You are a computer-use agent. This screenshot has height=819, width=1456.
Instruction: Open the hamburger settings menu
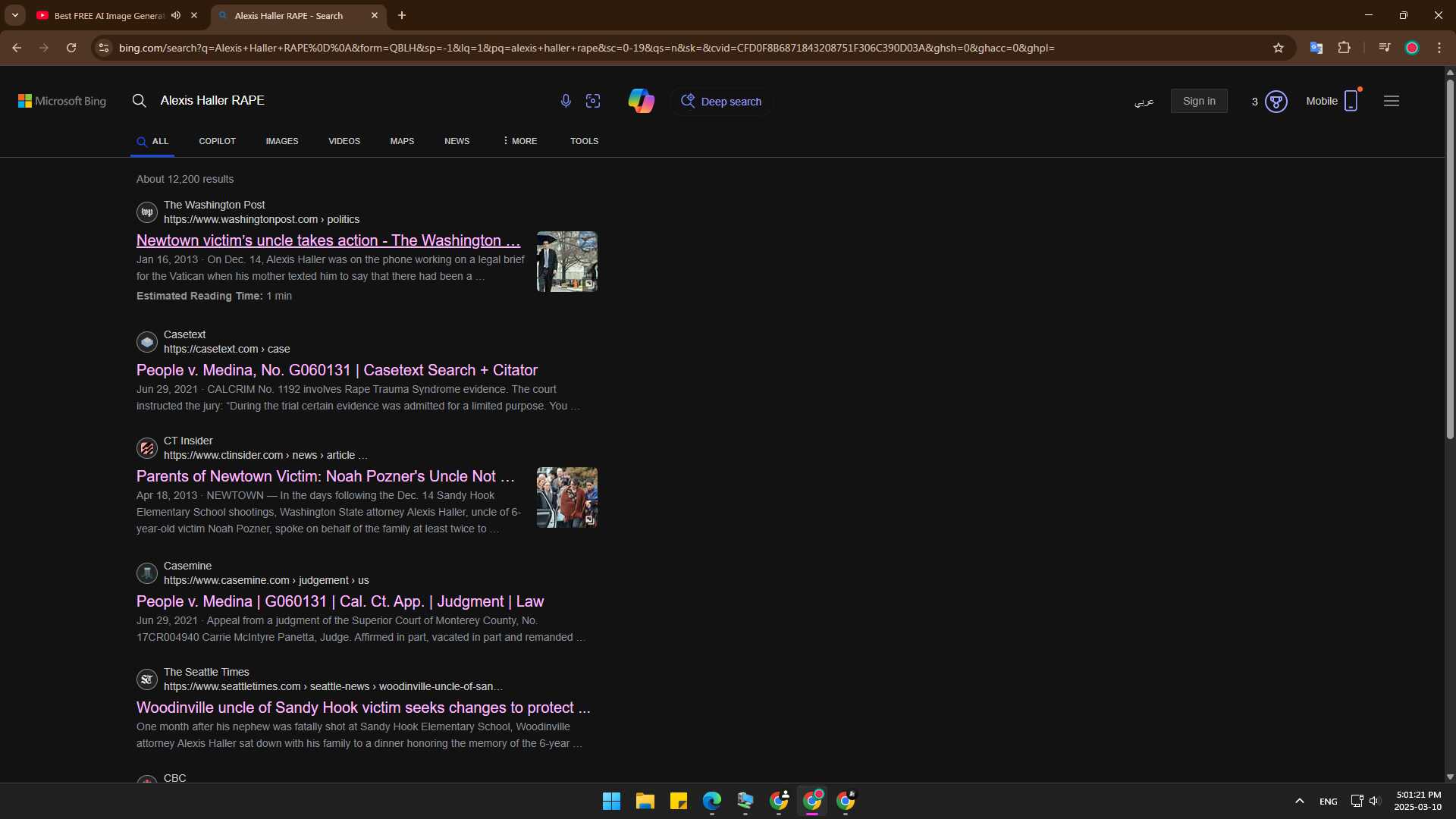[1392, 101]
